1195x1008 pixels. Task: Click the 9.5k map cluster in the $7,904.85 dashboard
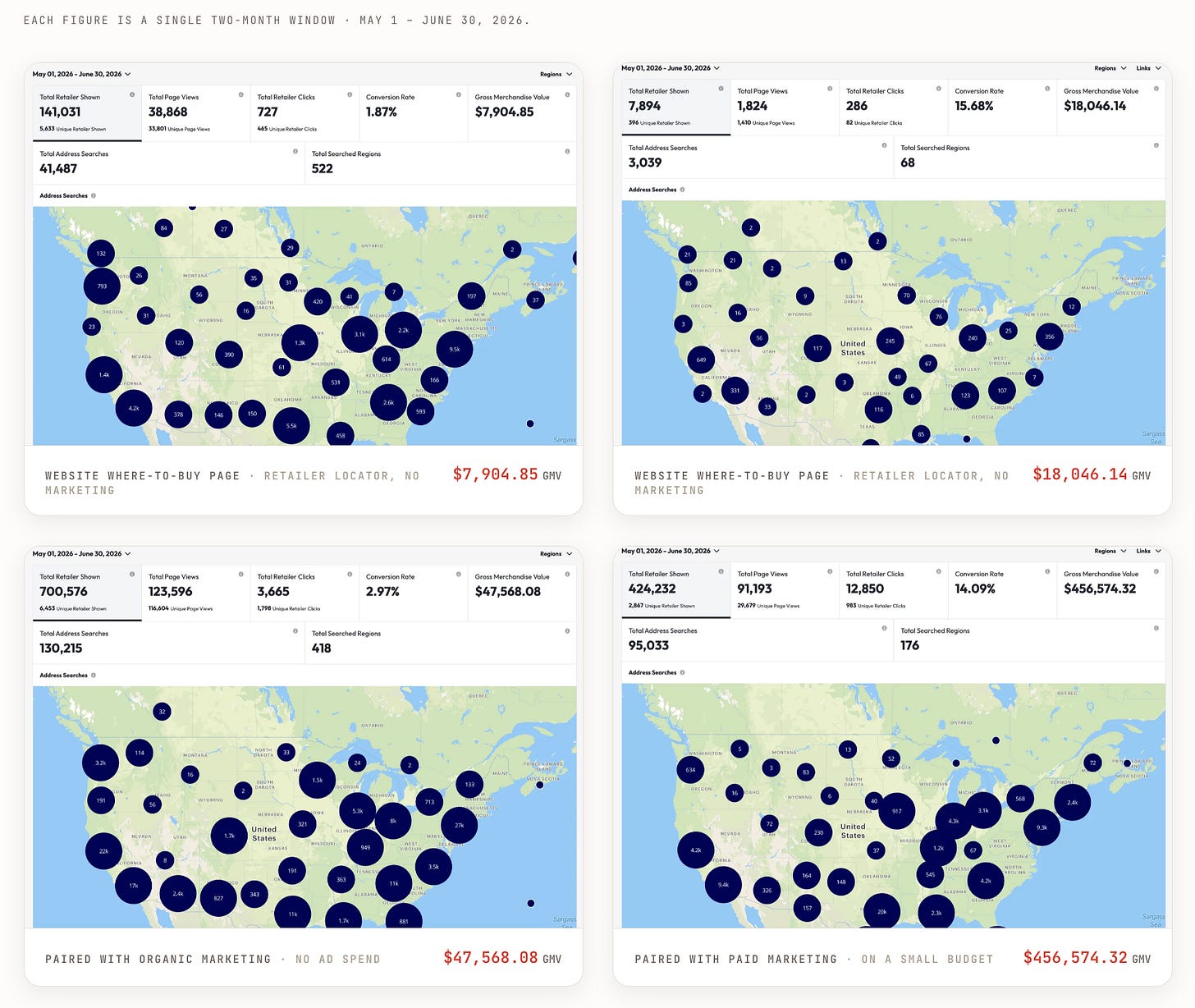point(454,349)
